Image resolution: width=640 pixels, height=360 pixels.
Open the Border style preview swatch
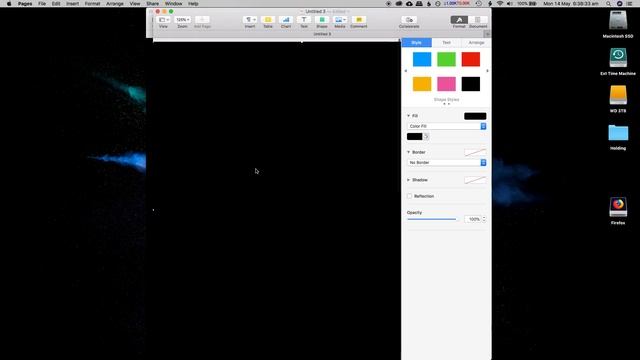click(475, 152)
